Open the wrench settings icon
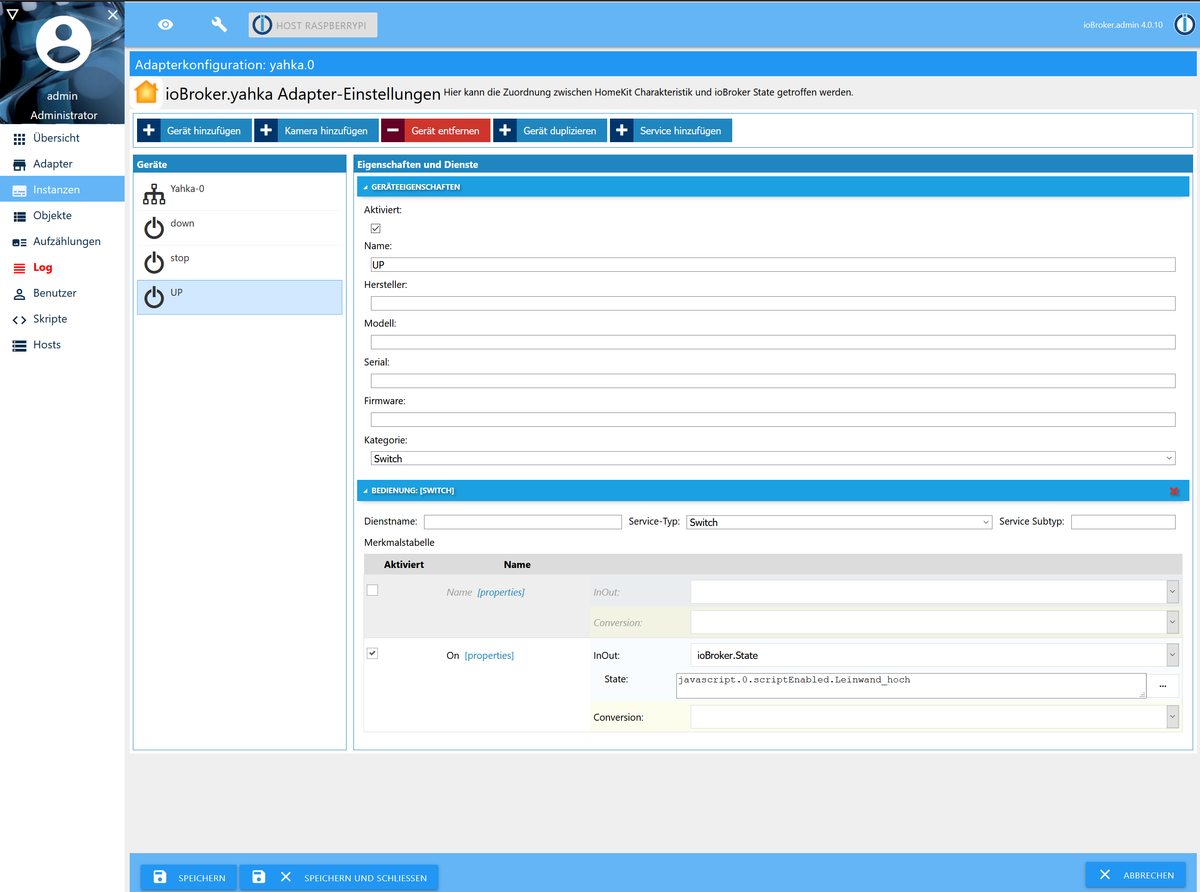The height and width of the screenshot is (892, 1200). 219,24
